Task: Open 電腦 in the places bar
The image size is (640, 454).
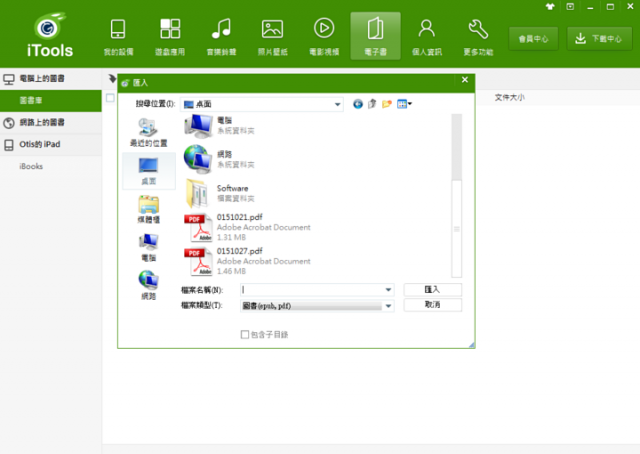Action: (x=149, y=248)
